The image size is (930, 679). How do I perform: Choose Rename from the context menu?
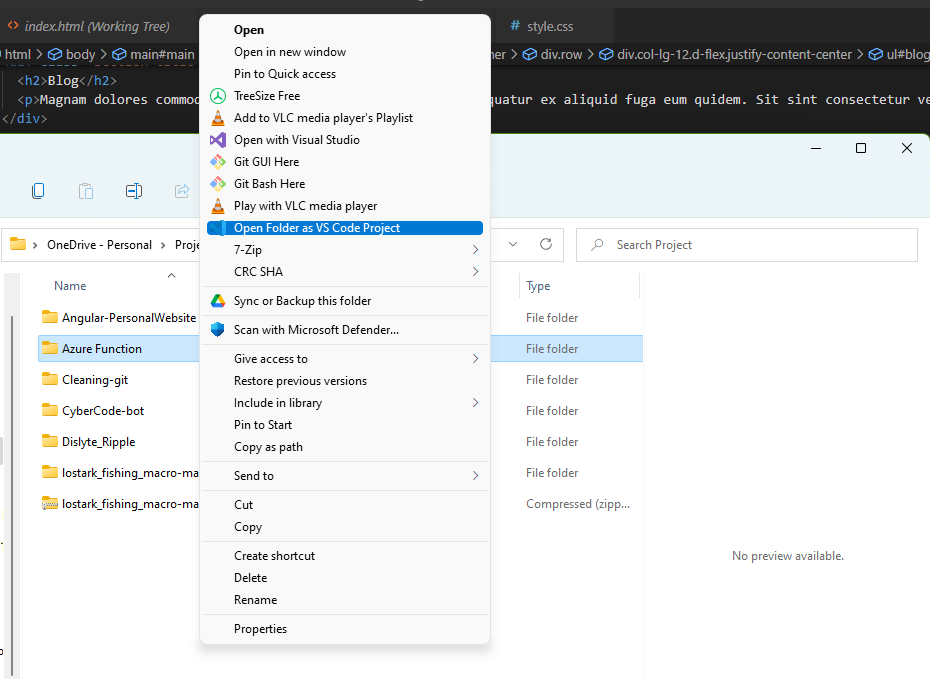(345, 600)
